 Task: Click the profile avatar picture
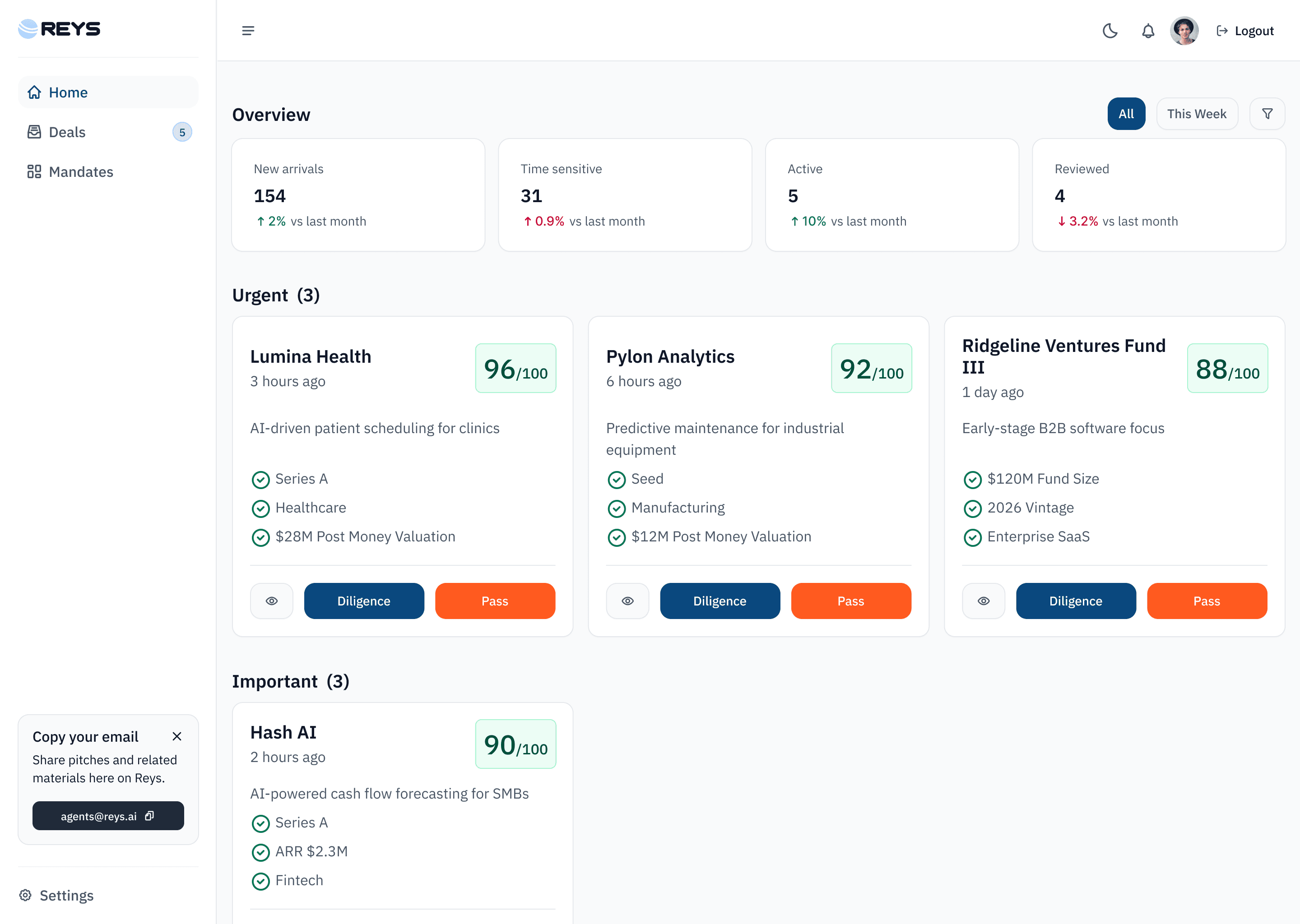point(1184,31)
